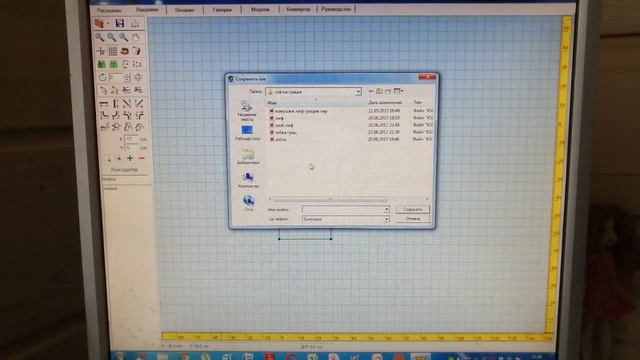This screenshot has width=640, height=360.
Task: Click the Network (Сеть) sidebar icon
Action: pyautogui.click(x=248, y=203)
